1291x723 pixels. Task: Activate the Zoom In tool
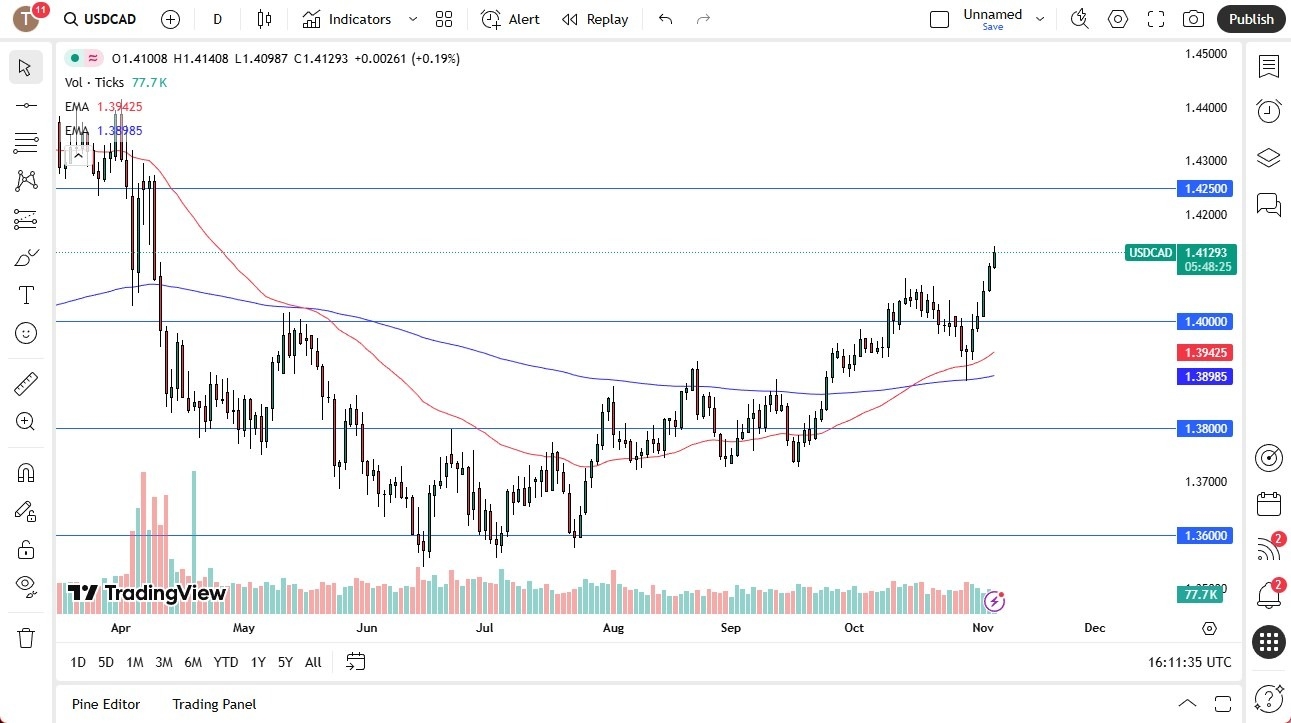[x=25, y=421]
